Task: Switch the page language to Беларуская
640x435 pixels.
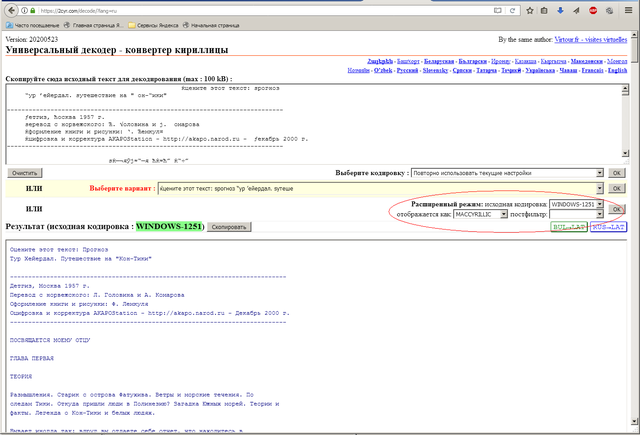Action: [439, 61]
